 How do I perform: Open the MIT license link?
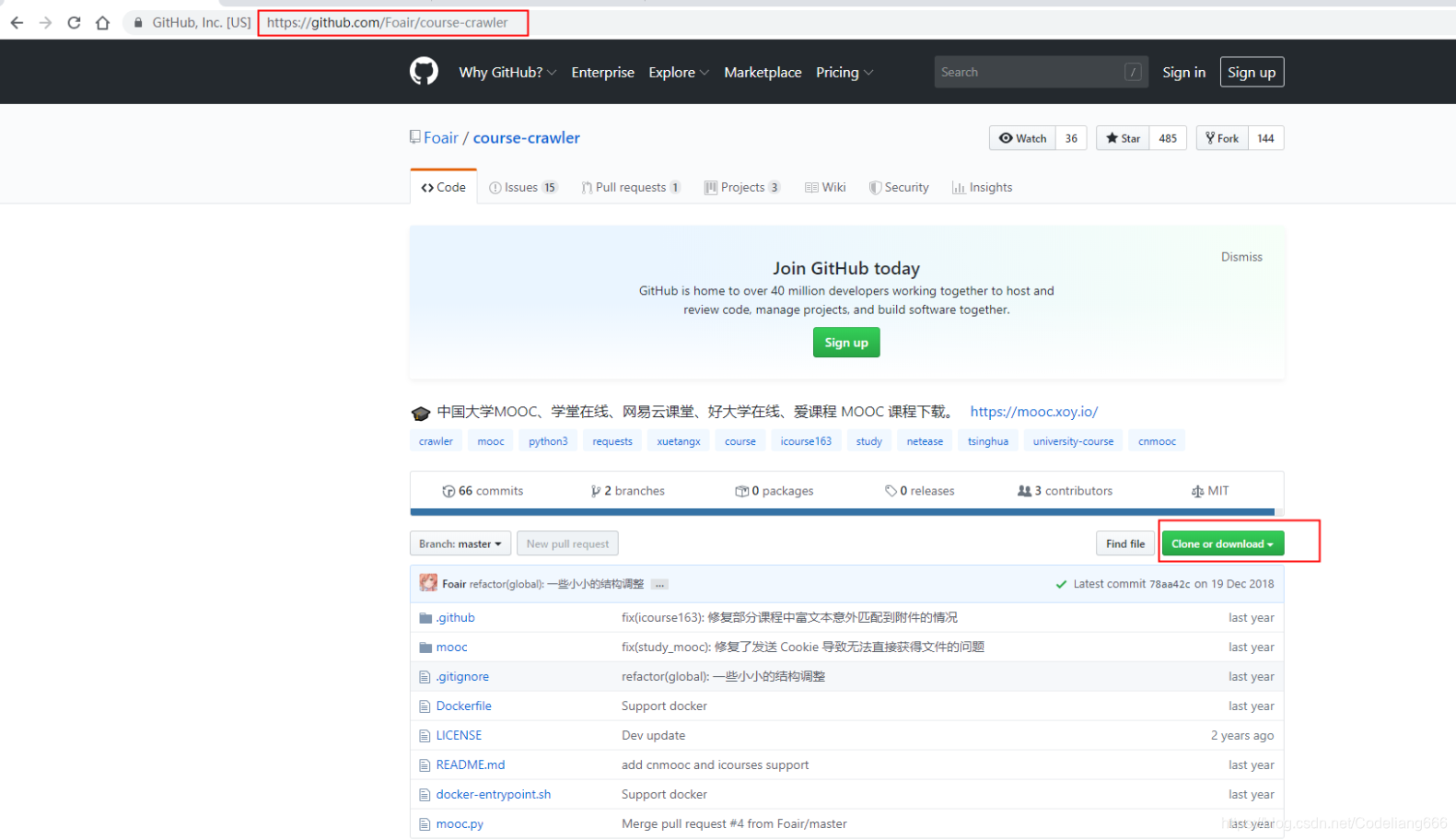pyautogui.click(x=1210, y=491)
